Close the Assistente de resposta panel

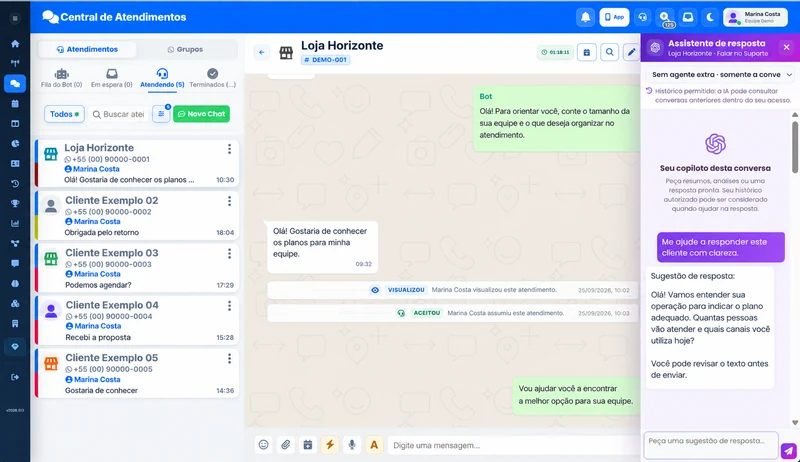click(786, 47)
